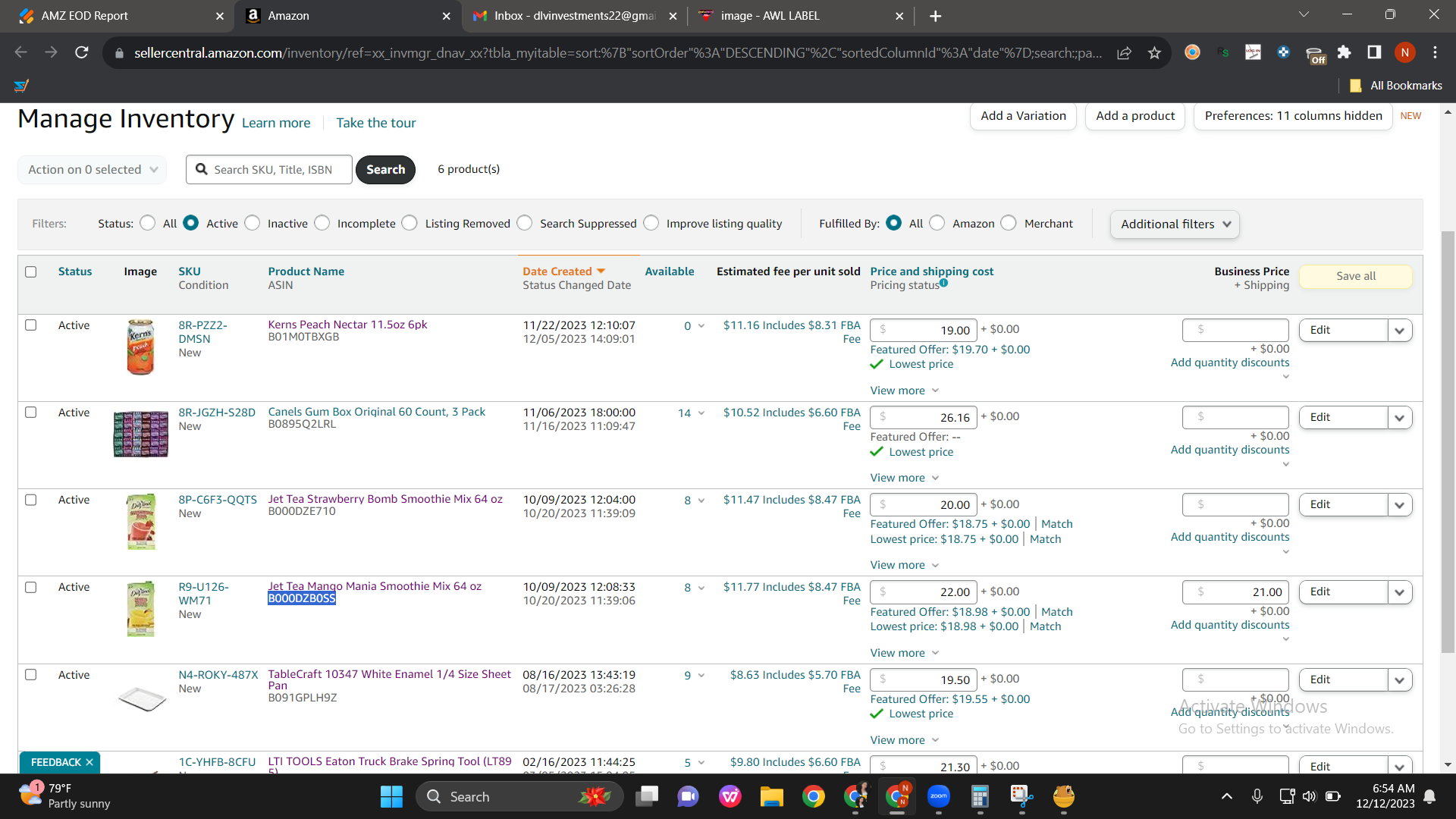Open the Action on 0 selected dropdown
The width and height of the screenshot is (1456, 819).
point(92,169)
